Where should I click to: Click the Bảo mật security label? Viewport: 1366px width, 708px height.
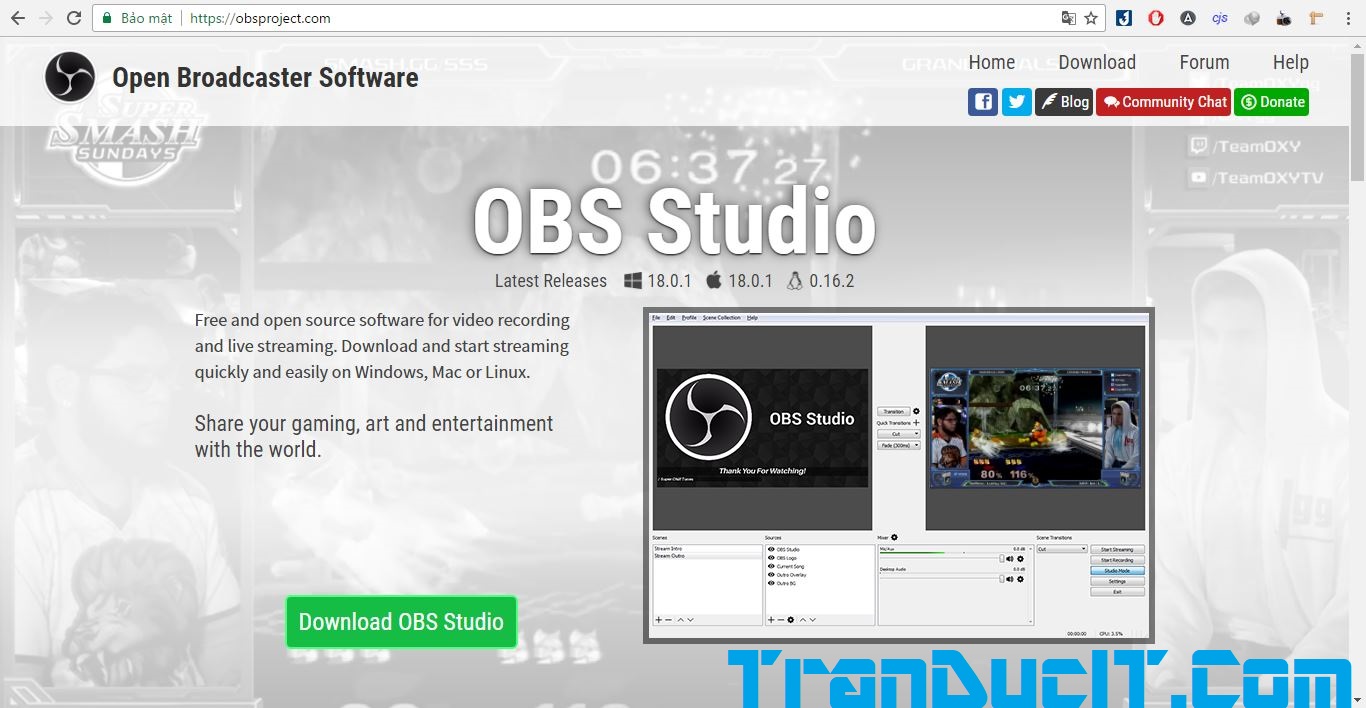pyautogui.click(x=147, y=18)
